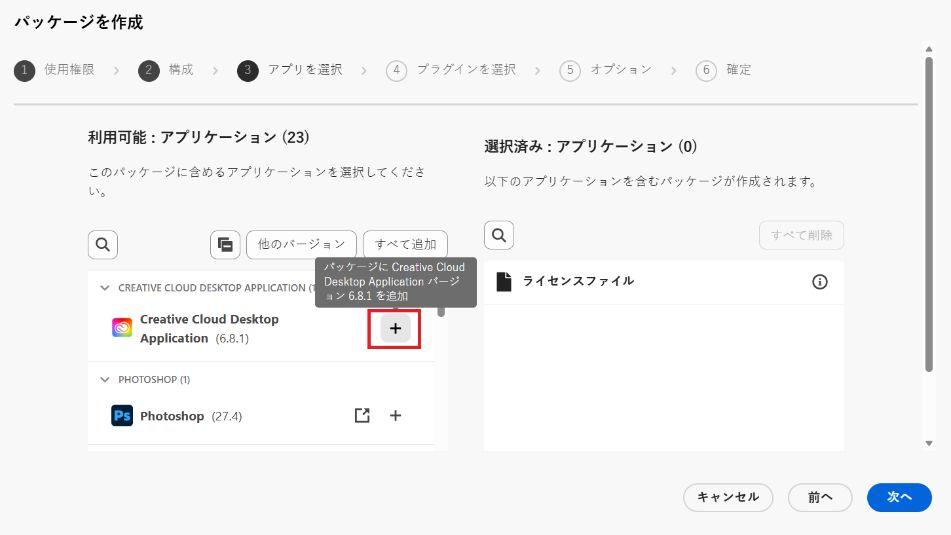Select Creative Cloud Desktop Application (6.8.1) text
The width and height of the screenshot is (951, 535).
pos(209,328)
